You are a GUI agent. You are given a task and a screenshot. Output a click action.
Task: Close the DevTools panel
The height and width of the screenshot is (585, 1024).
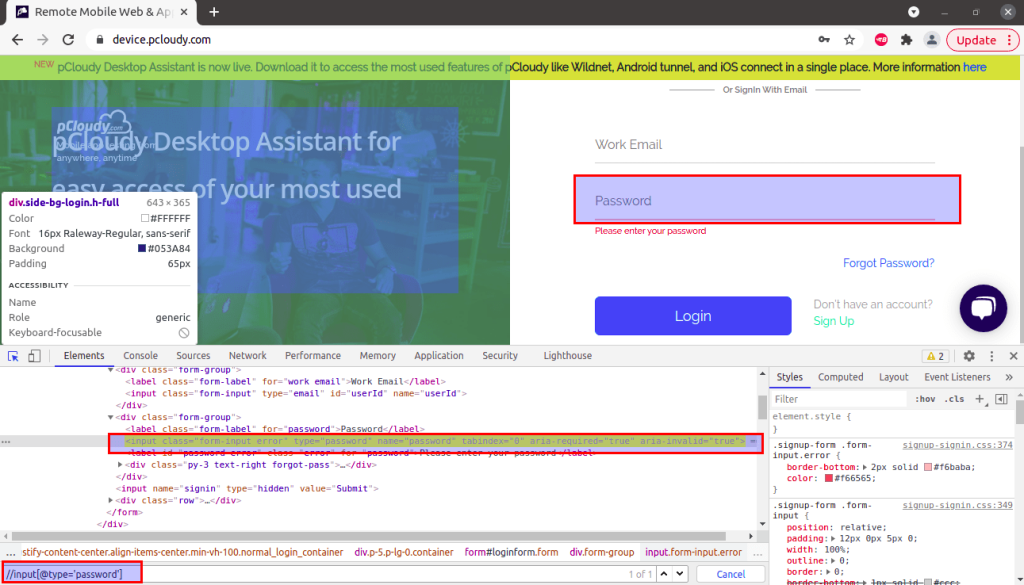(1014, 356)
